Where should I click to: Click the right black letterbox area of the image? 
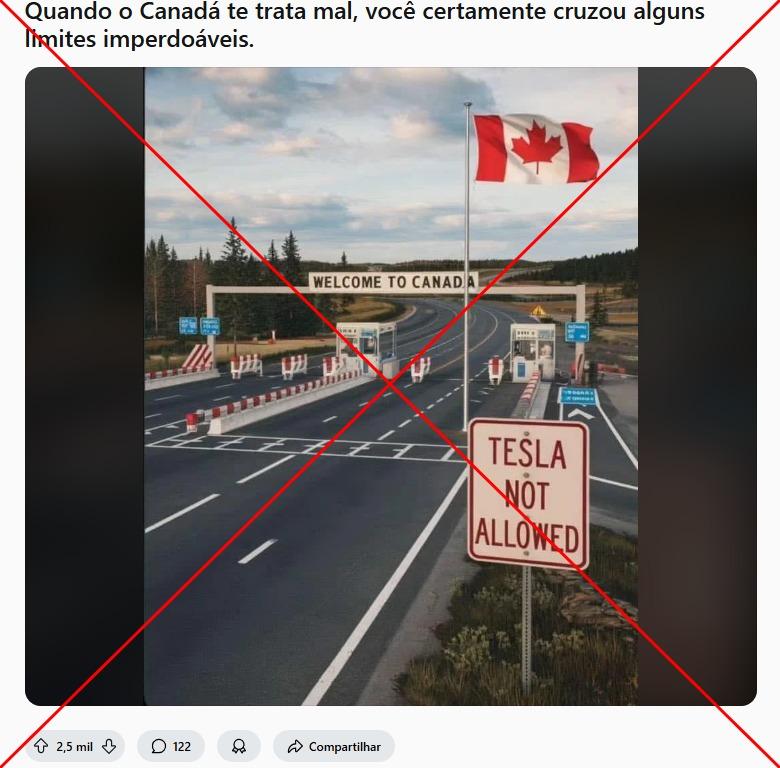click(697, 386)
